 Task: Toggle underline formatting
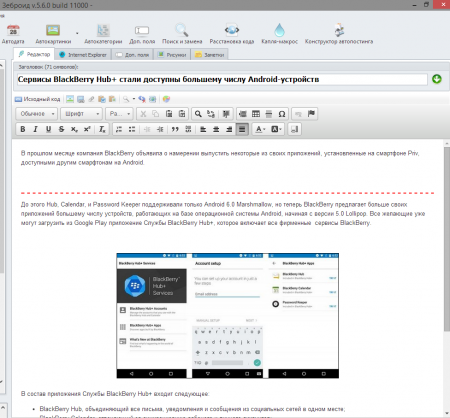(x=48, y=129)
